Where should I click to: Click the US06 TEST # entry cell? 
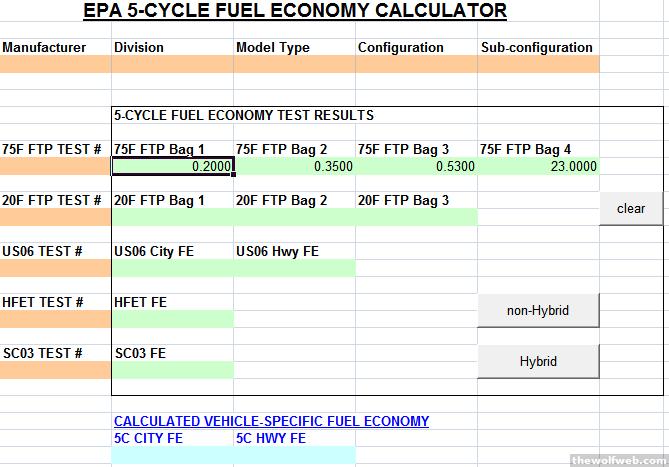(x=55, y=269)
